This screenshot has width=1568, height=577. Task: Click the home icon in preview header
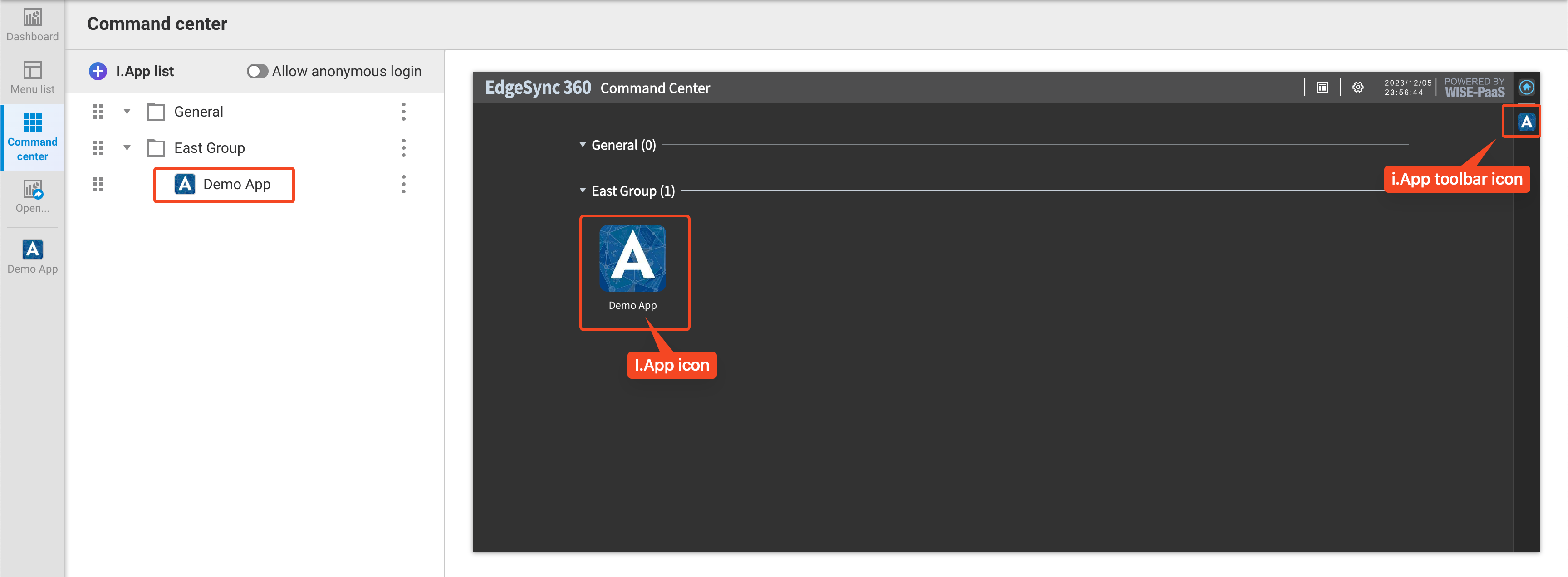point(1526,88)
